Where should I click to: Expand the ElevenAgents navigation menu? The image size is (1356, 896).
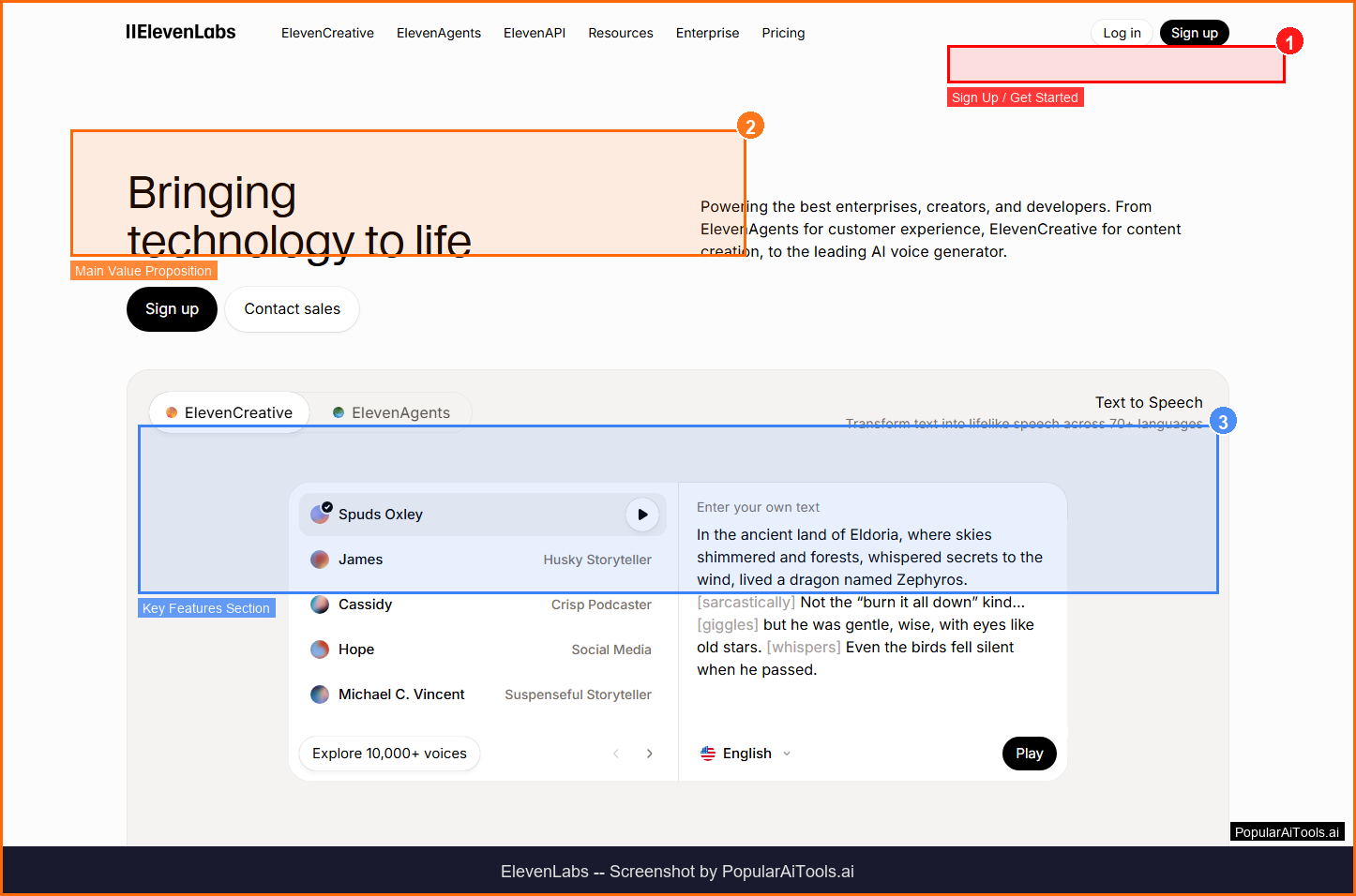click(x=438, y=33)
